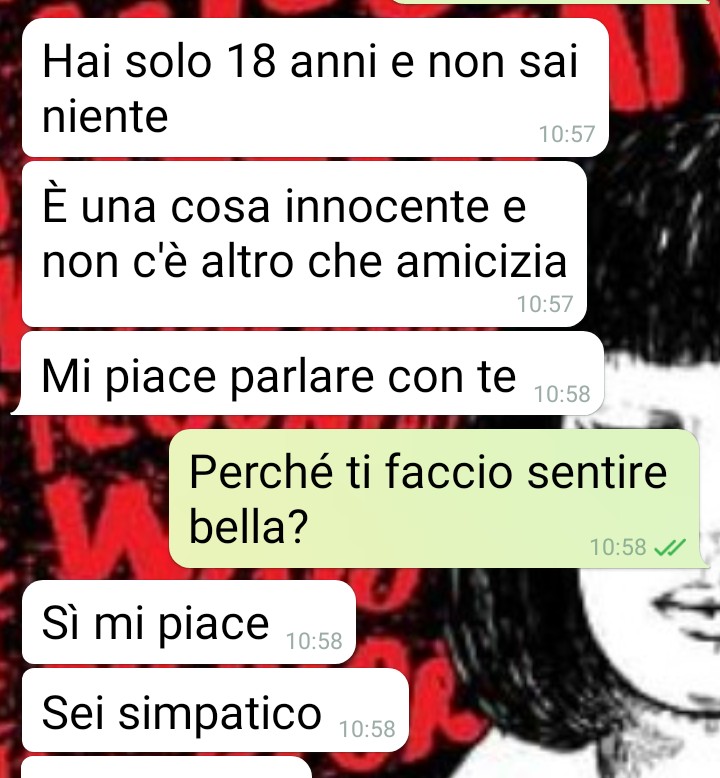Screen dimensions: 720x778
Task: Tap the green 'Perché ti faccio sentire bella?' bubble
Action: (438, 499)
